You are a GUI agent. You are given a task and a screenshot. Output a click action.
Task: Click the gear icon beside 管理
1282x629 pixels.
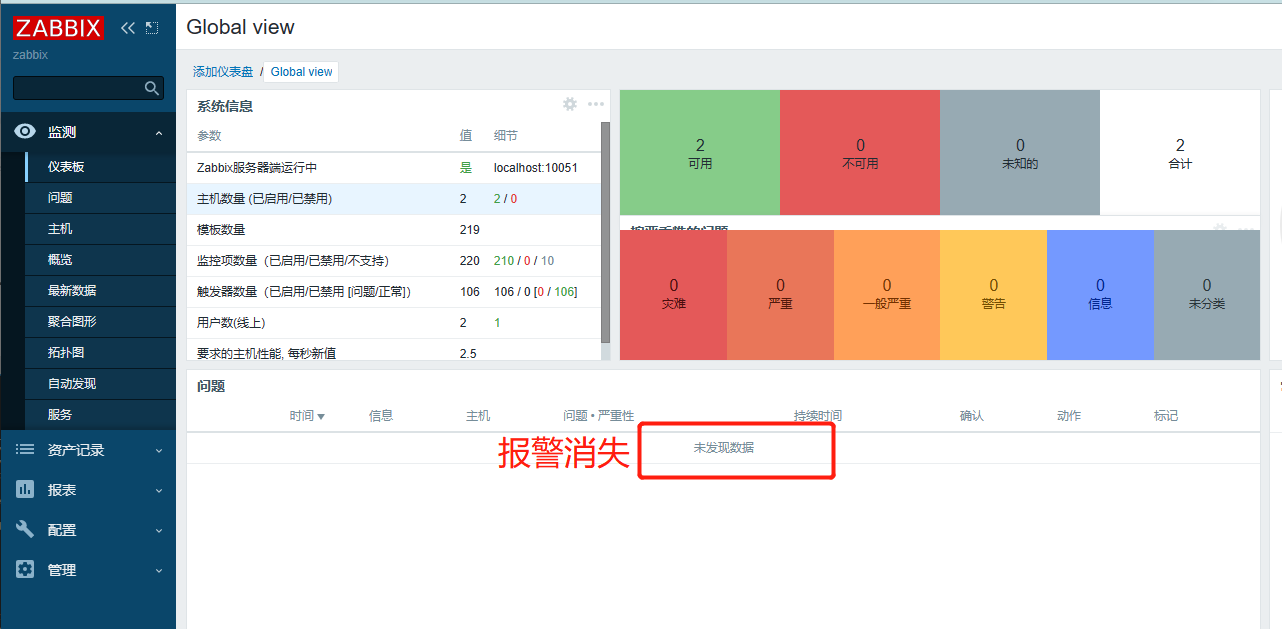pyautogui.click(x=25, y=570)
